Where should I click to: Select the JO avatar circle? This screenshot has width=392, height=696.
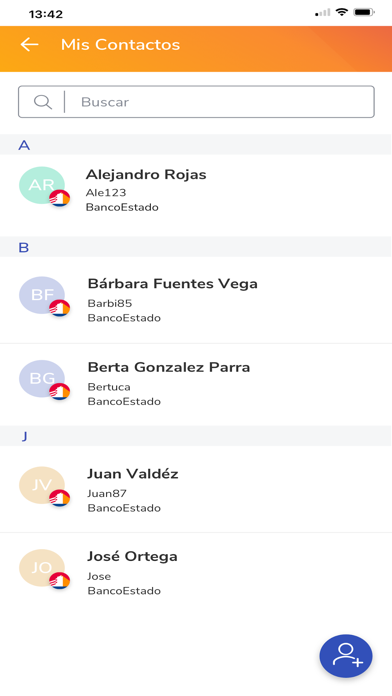click(42, 568)
